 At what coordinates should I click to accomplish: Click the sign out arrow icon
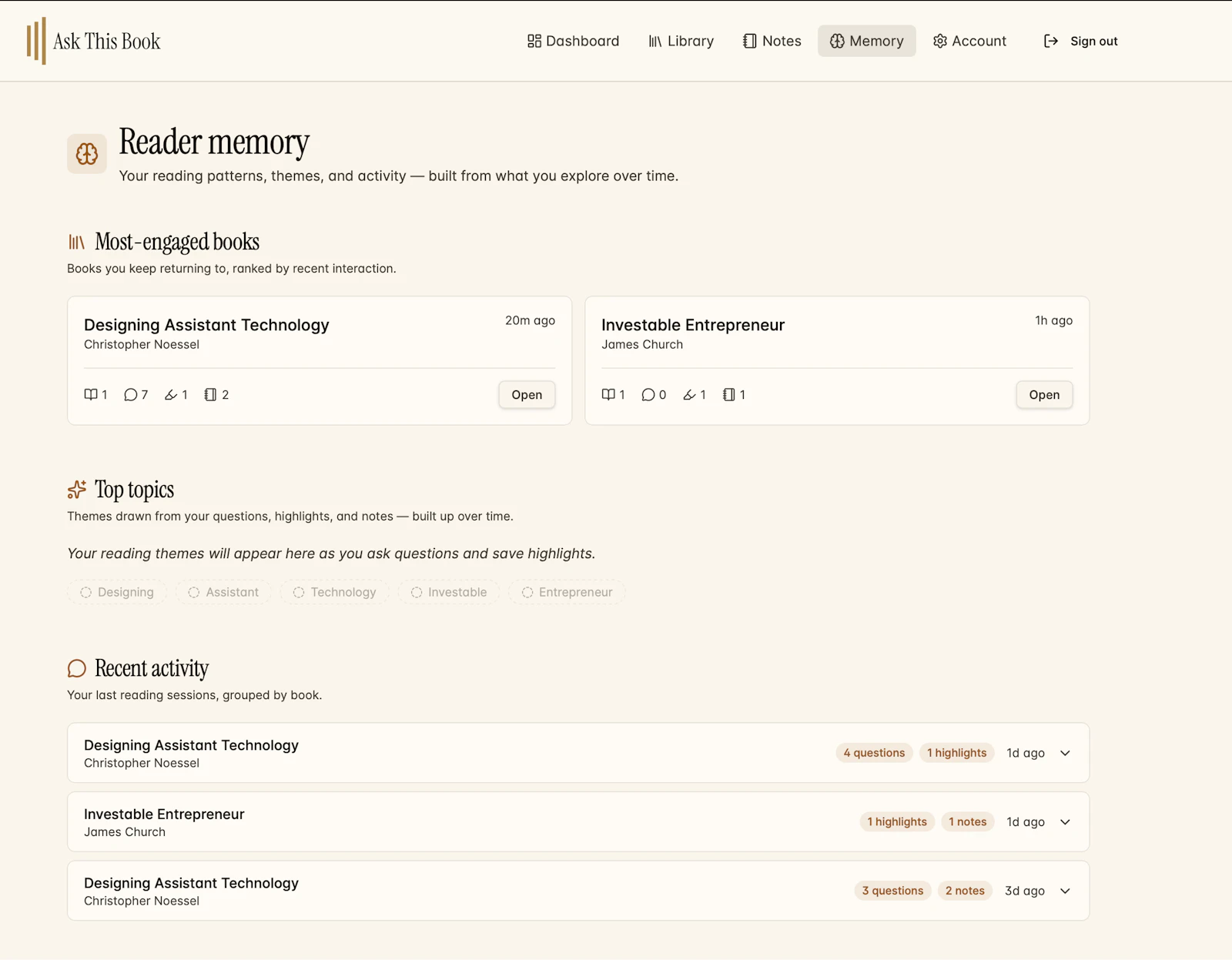[x=1051, y=41]
